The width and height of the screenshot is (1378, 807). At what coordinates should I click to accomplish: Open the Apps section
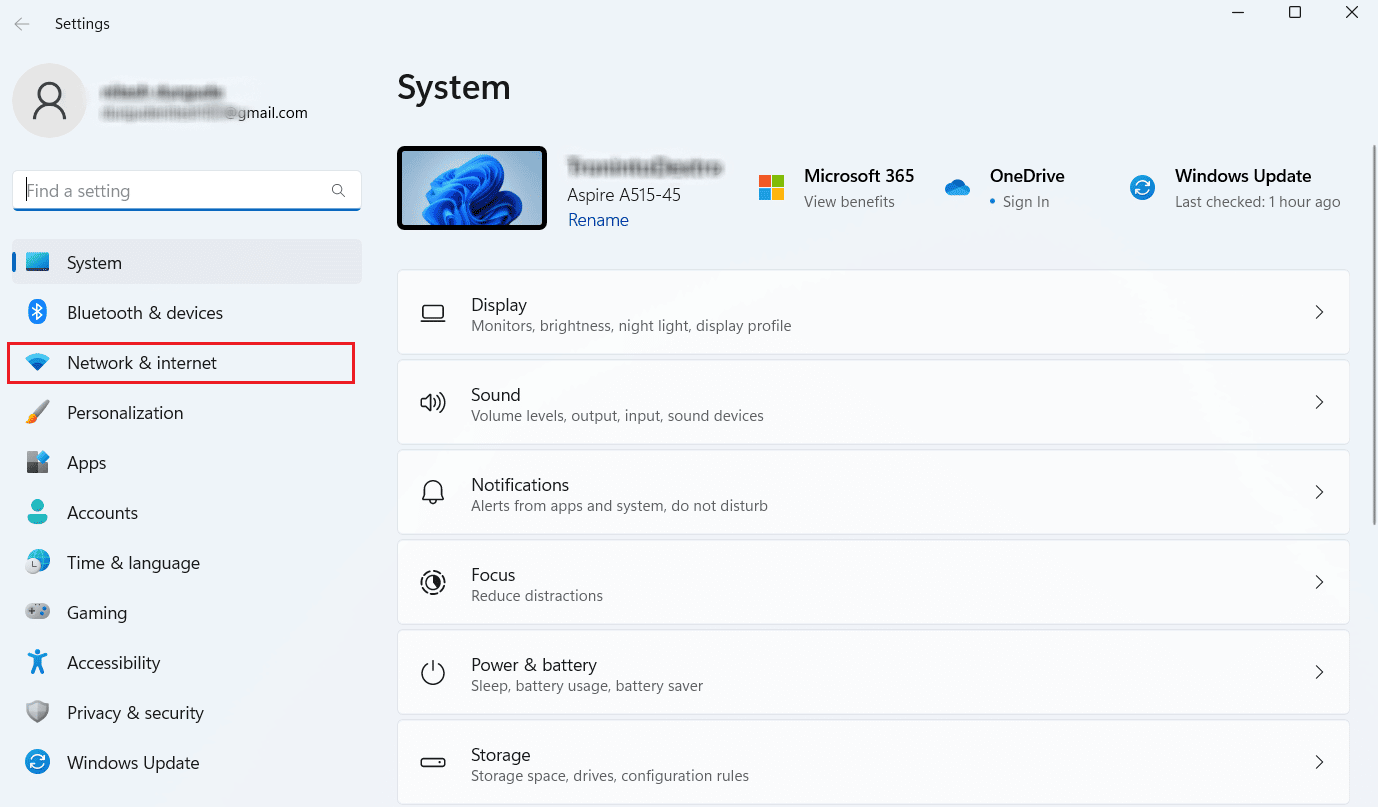click(x=187, y=463)
